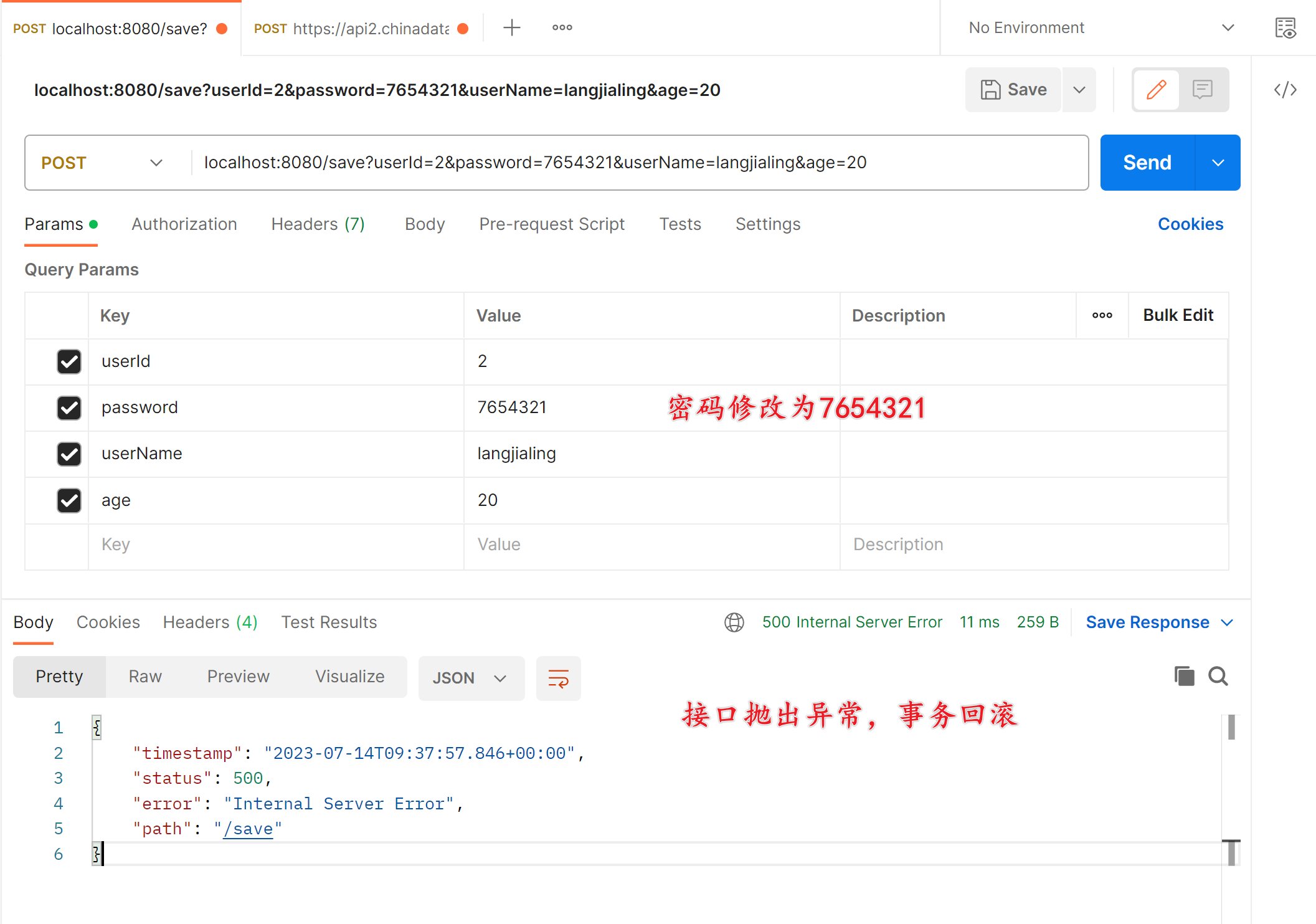Switch to the Tests tab

point(680,224)
